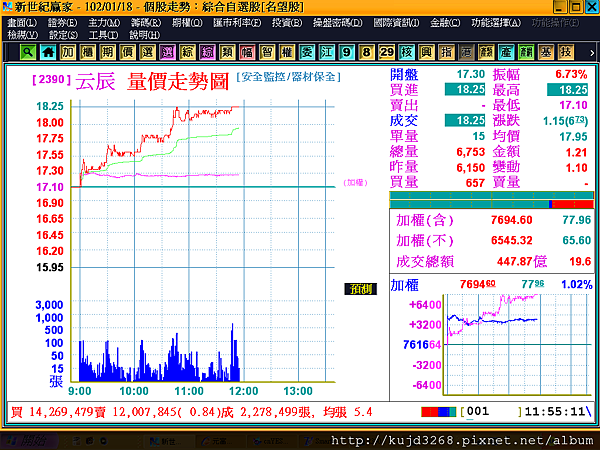This screenshot has width=600, height=450.
Task: Go to the home screen icon
Action: [48, 52]
